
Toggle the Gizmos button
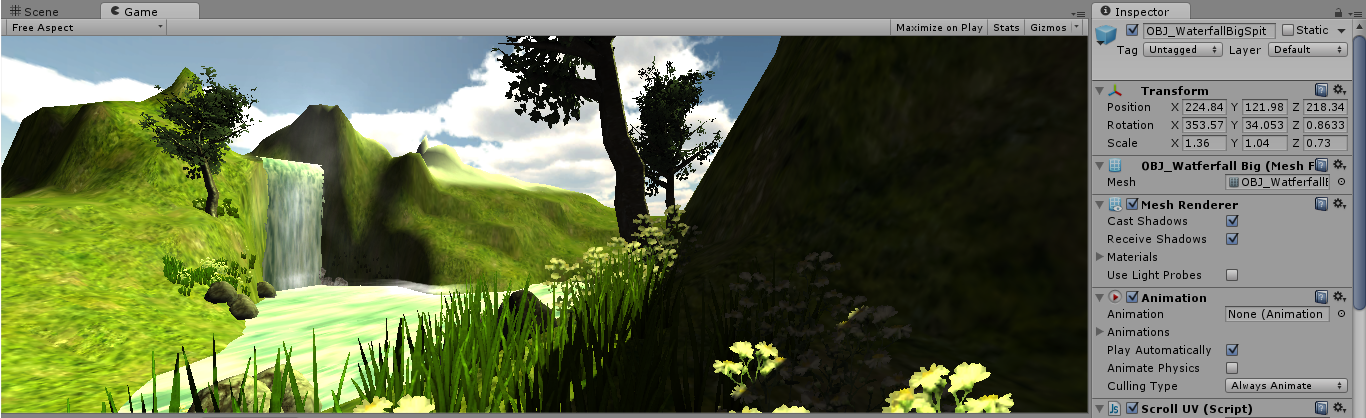point(1048,28)
